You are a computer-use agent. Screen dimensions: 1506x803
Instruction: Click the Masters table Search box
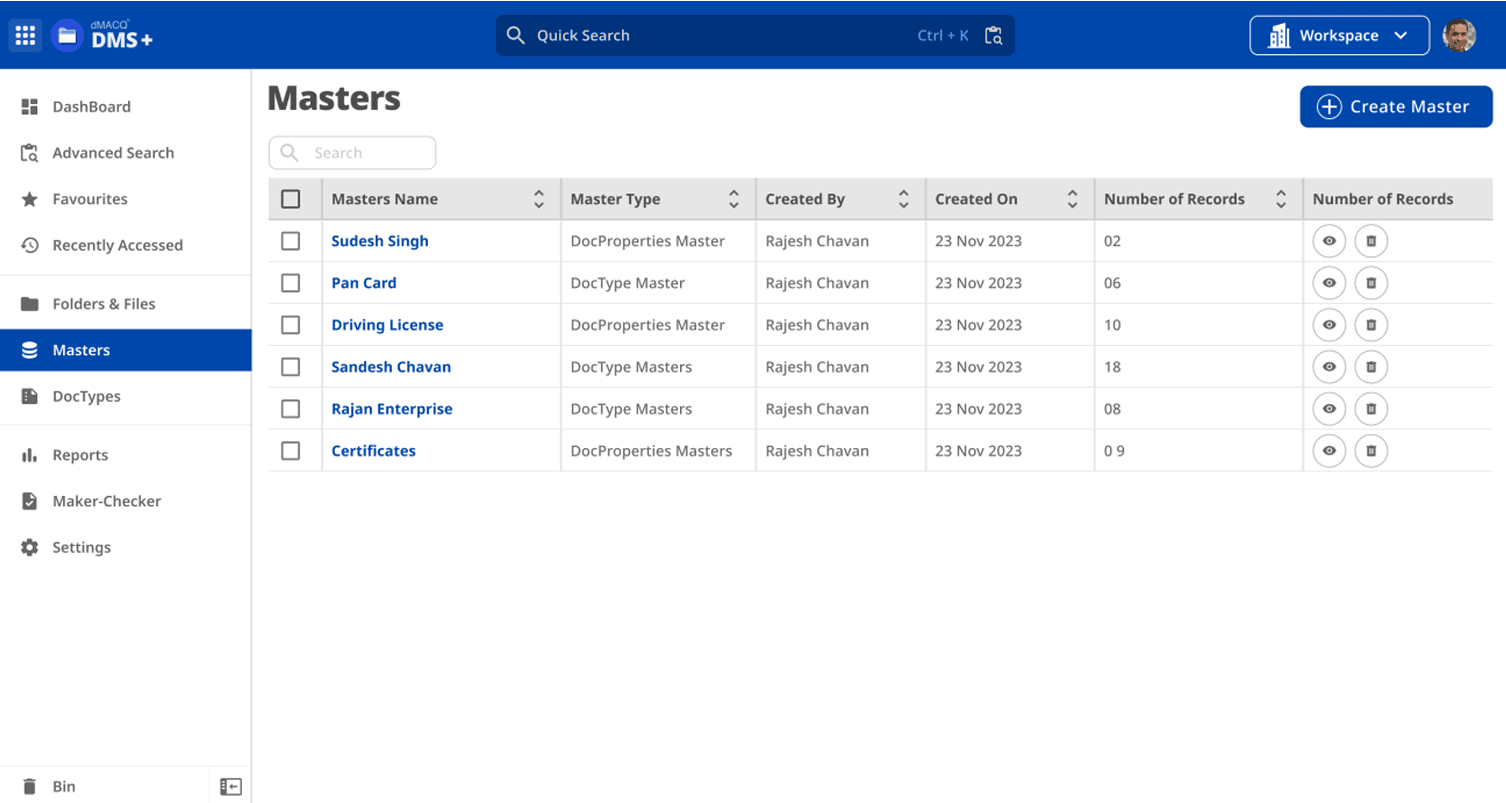point(352,153)
